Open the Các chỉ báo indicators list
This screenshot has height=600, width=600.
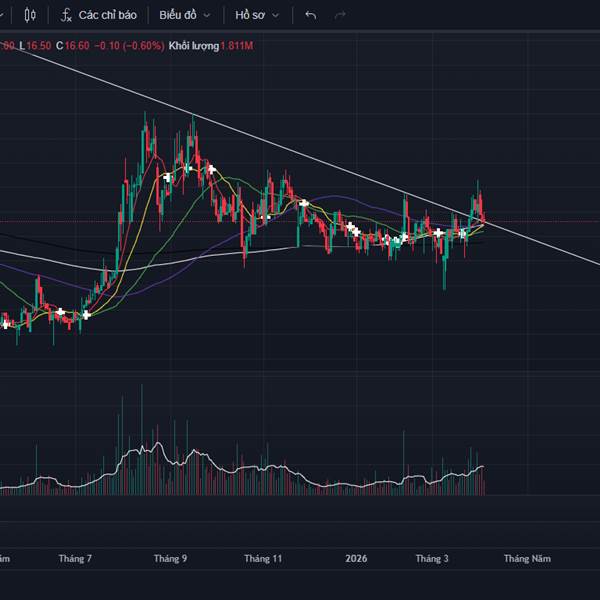point(109,16)
